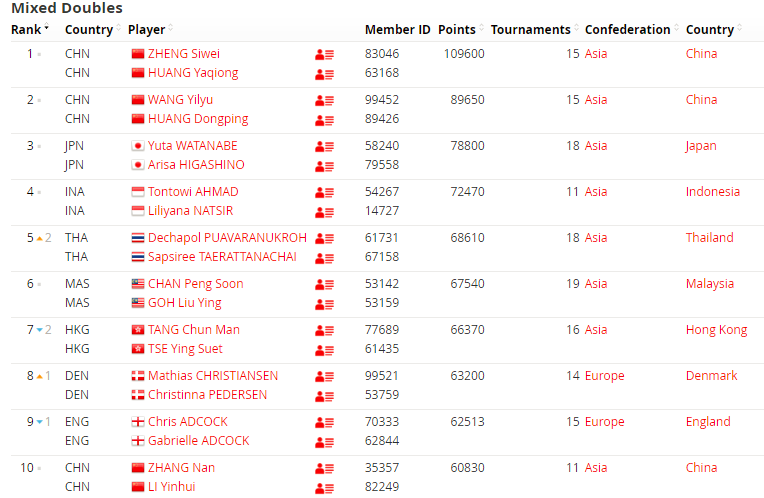Screen dimensions: 764x498
Task: Click Hong Kong flag beside TANG Chun Man
Action: (x=138, y=330)
